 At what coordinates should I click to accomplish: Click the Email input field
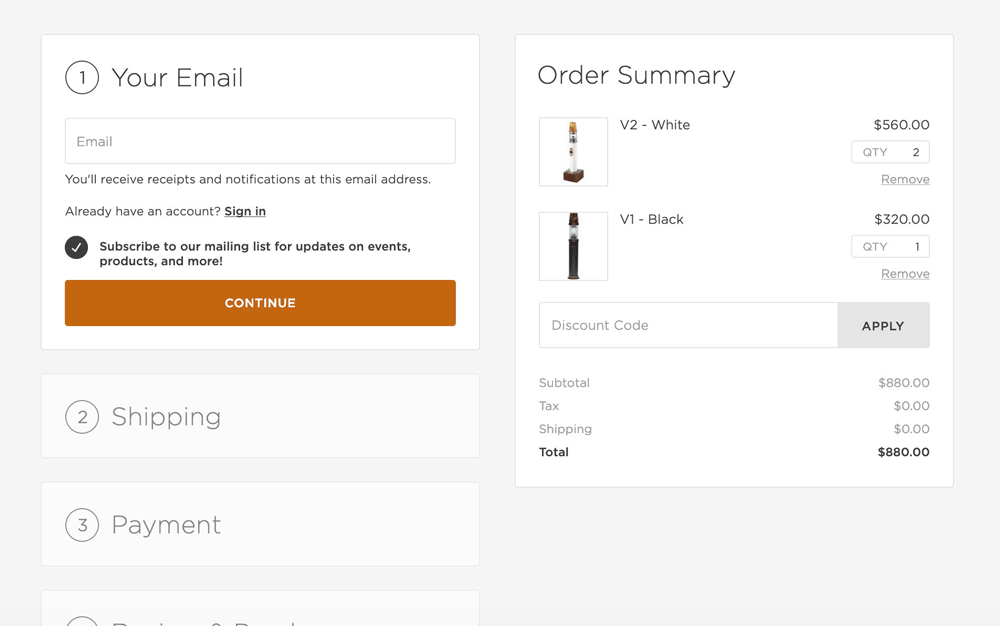(260, 141)
